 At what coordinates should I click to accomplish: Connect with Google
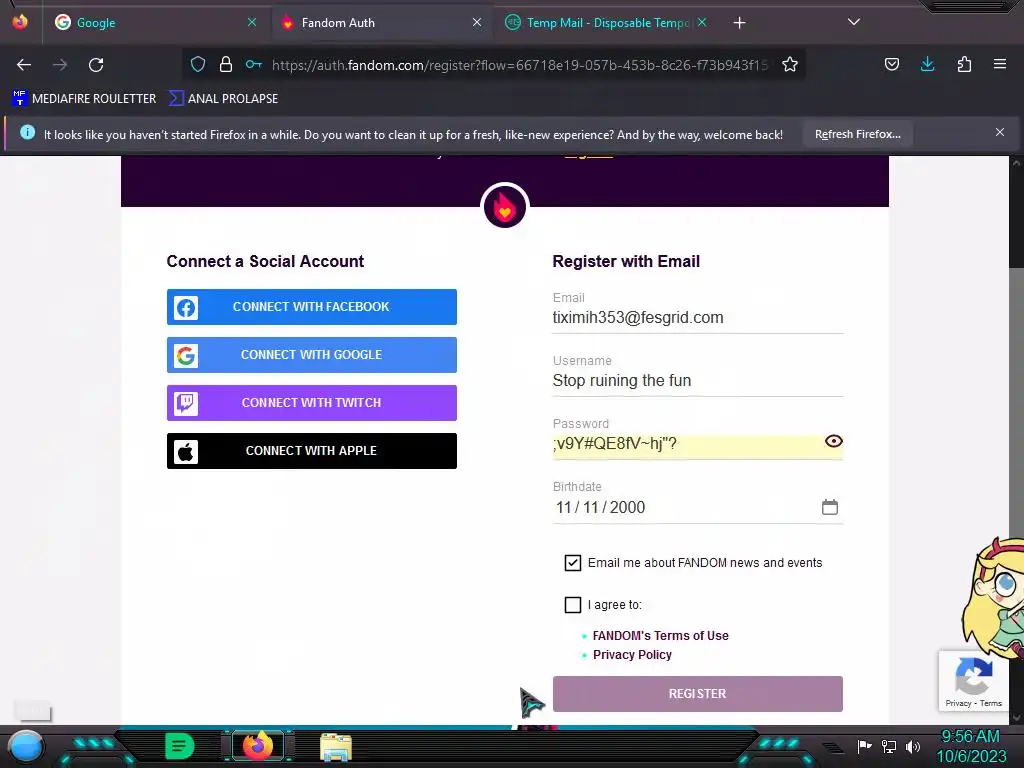312,355
